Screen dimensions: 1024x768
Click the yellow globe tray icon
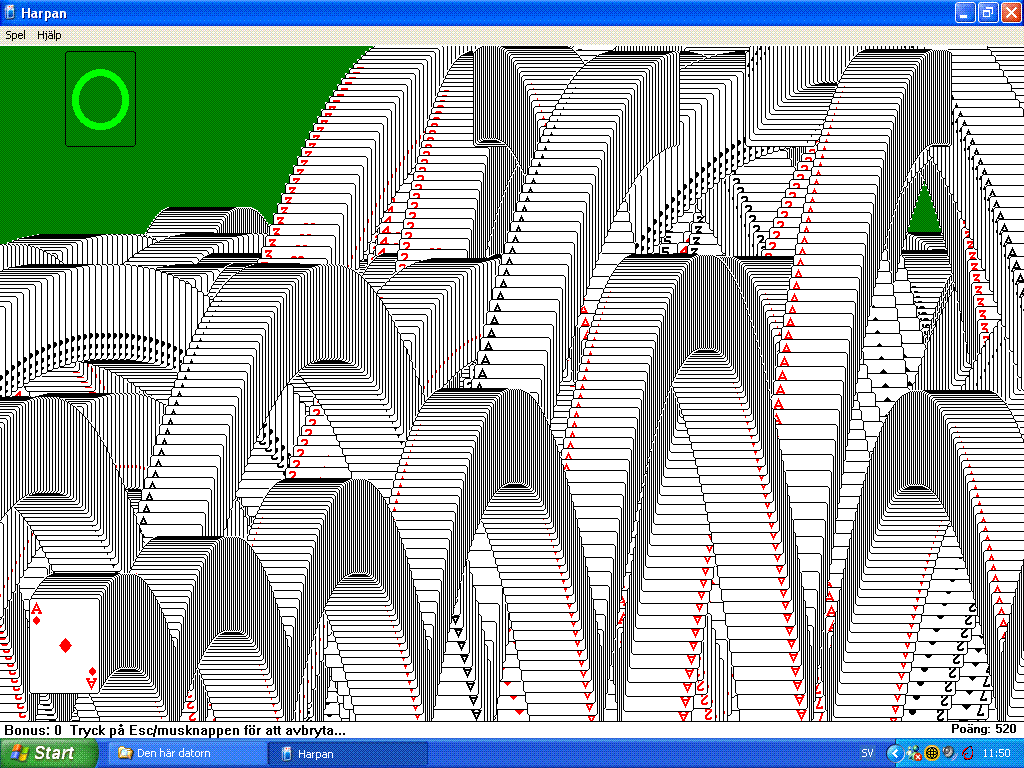(931, 753)
